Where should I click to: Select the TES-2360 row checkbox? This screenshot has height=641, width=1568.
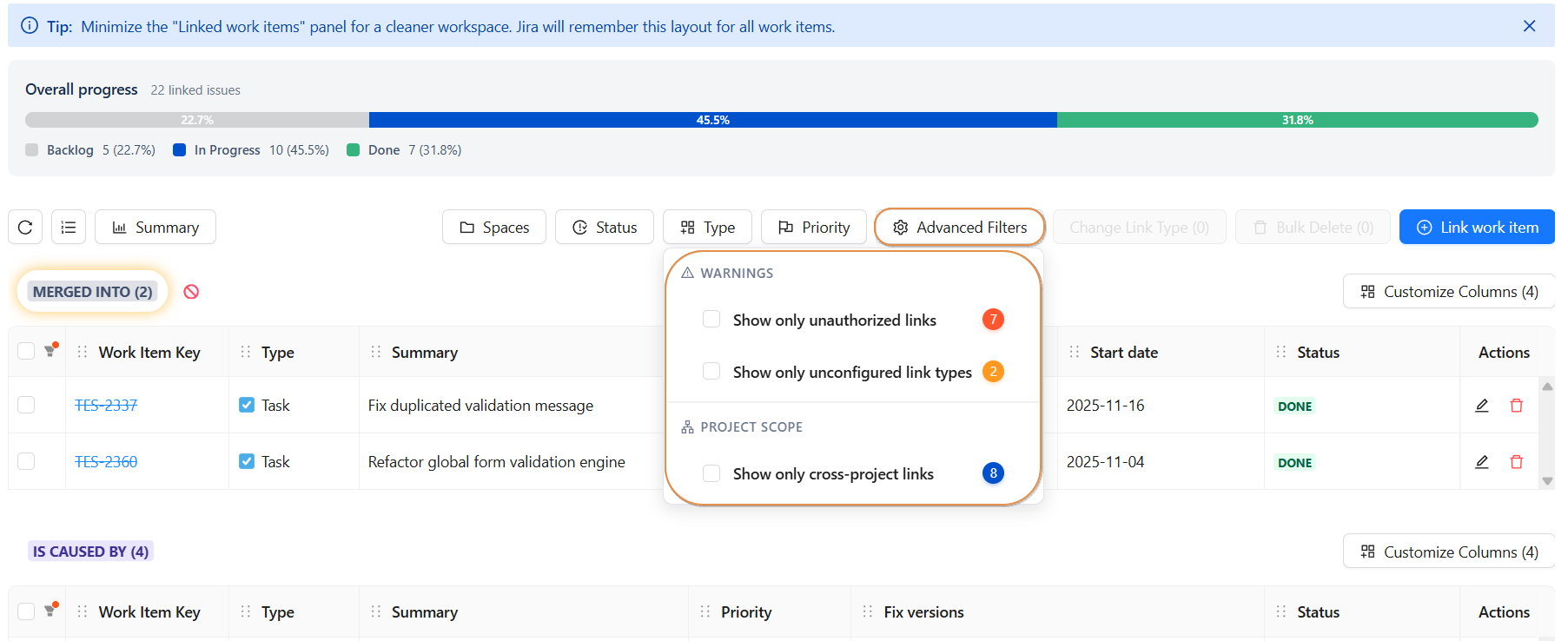point(26,461)
